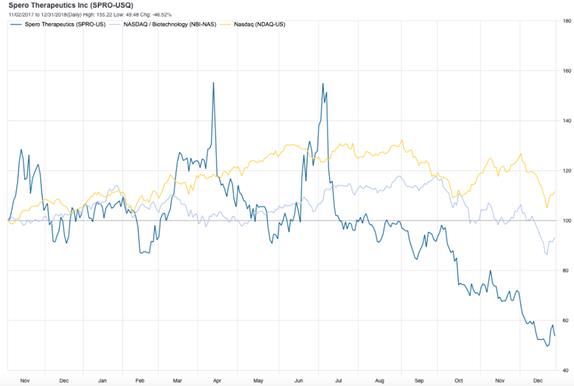Click the Spero line's lowest point in late December
This screenshot has width=574, height=386.
click(548, 346)
